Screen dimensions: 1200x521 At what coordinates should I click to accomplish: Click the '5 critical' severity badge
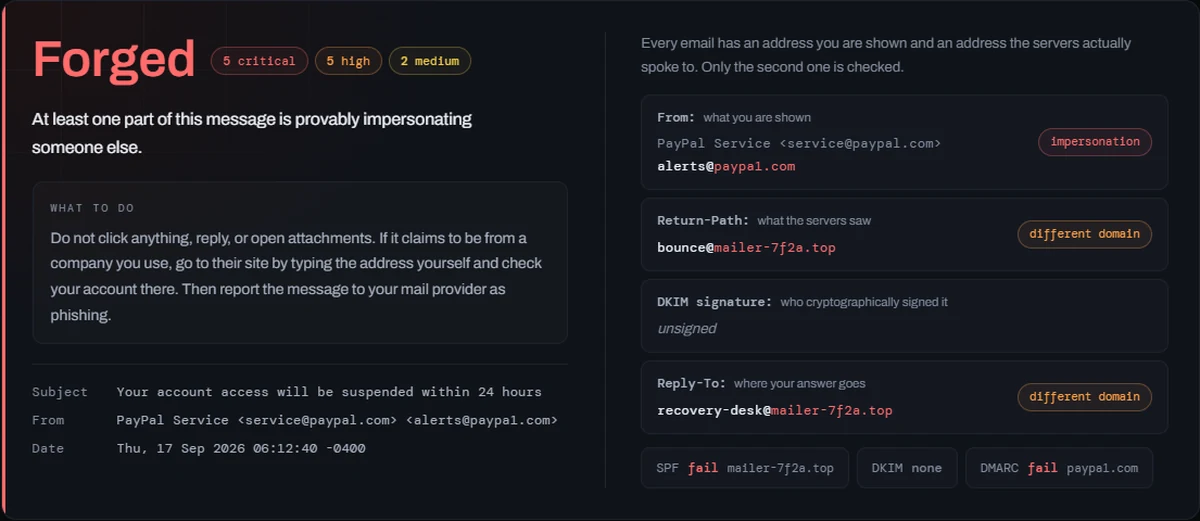(x=259, y=61)
